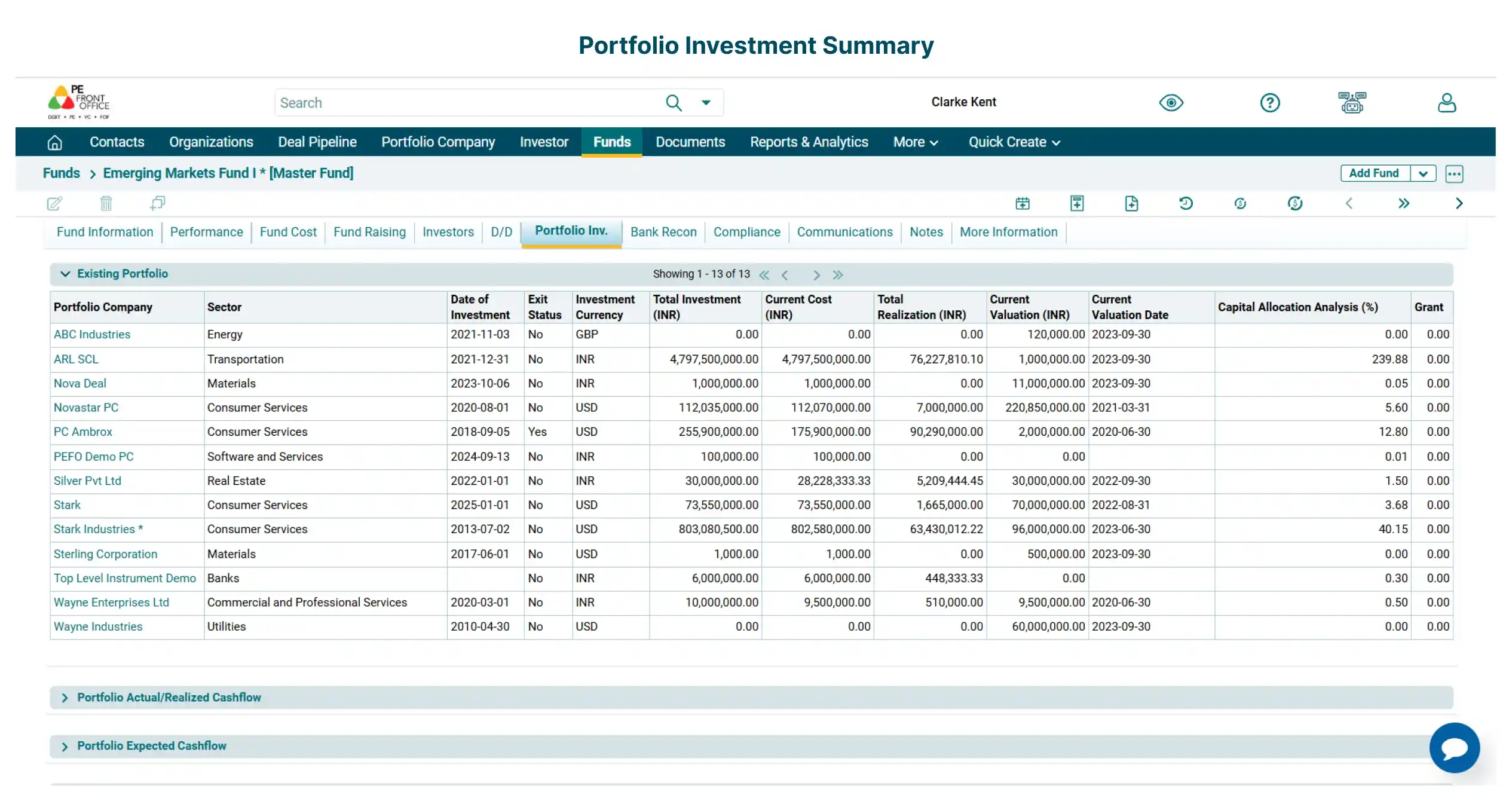Open the Organizations menu

pyautogui.click(x=211, y=142)
